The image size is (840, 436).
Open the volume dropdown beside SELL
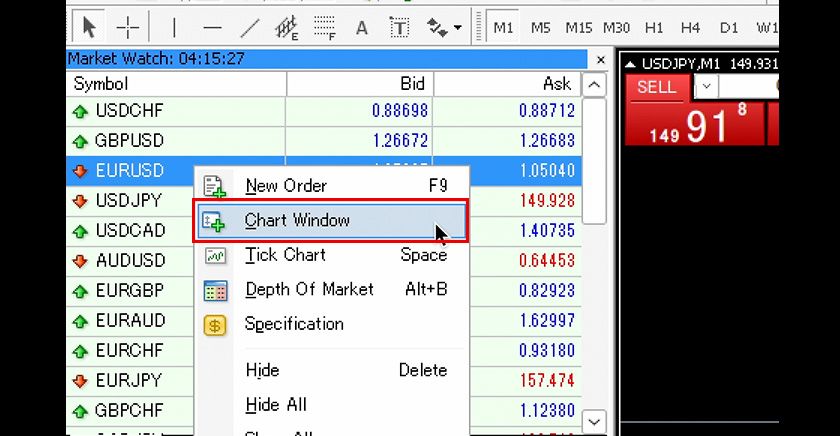706,87
